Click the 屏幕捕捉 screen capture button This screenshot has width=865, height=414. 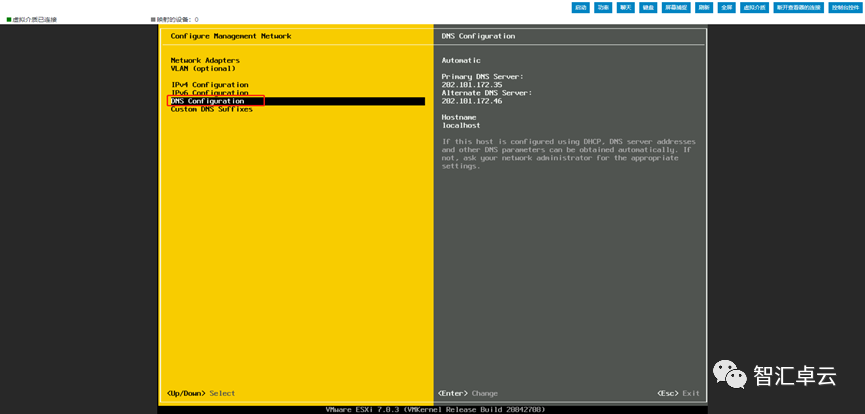click(x=676, y=8)
